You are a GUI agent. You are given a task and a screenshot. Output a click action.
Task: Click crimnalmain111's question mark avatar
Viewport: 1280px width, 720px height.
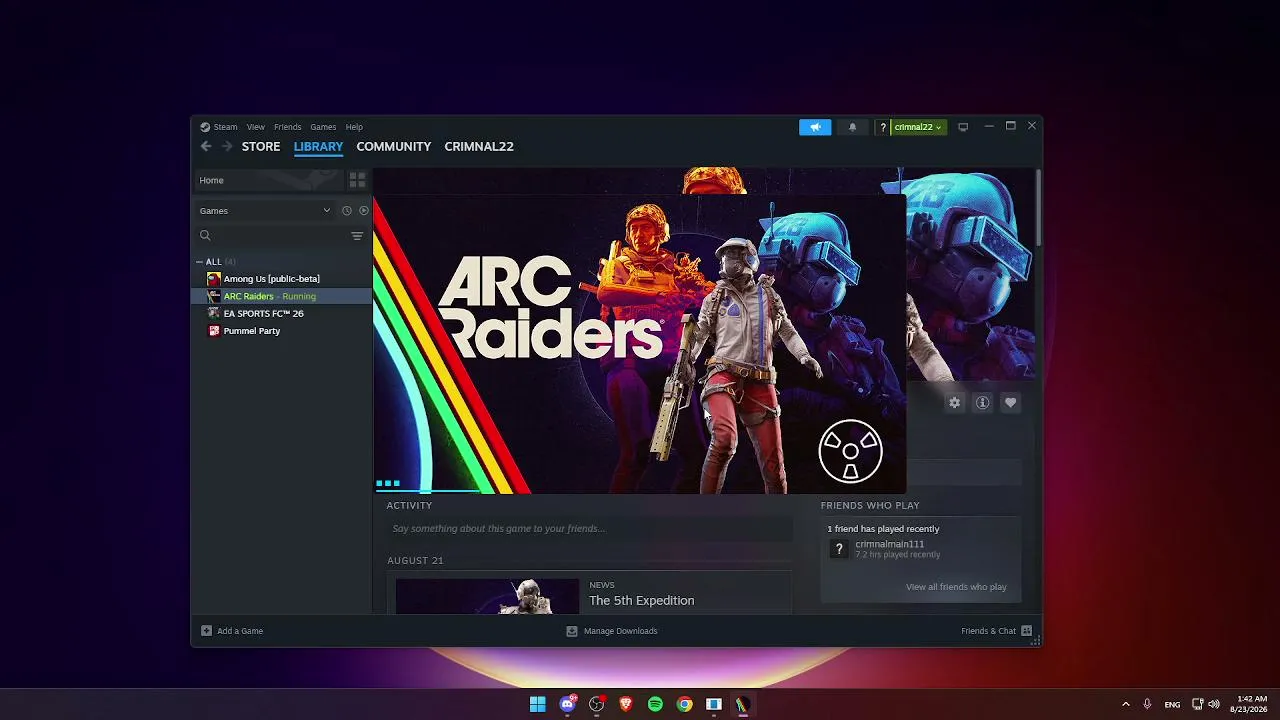(x=839, y=549)
